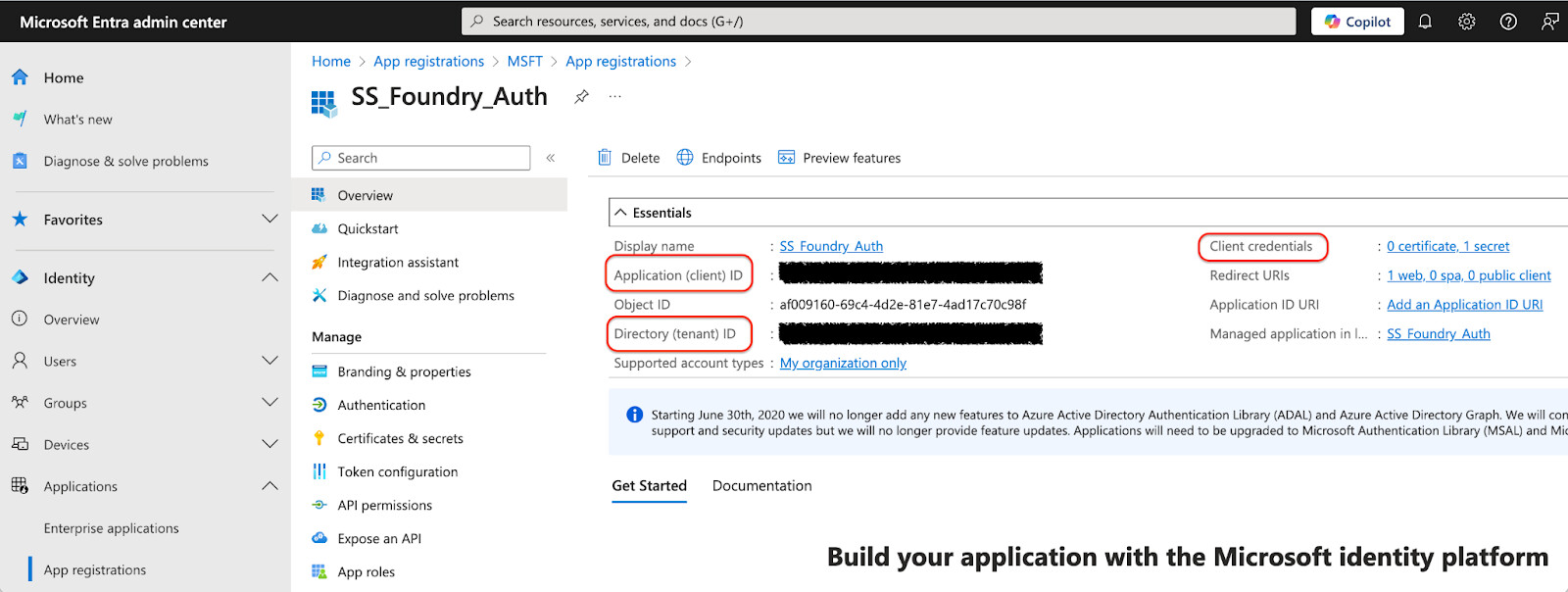Click Microsoft Entra admin center title

pyautogui.click(x=123, y=22)
